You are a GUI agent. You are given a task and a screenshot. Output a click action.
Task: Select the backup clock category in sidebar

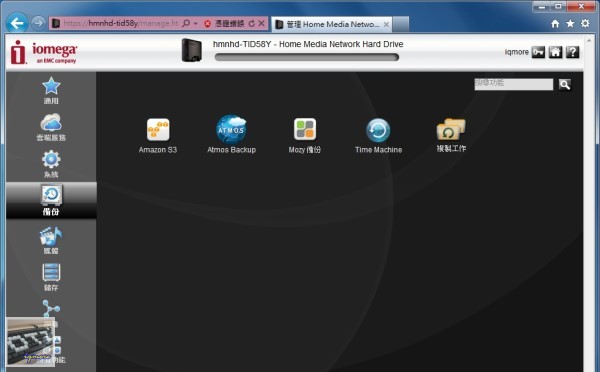click(51, 200)
